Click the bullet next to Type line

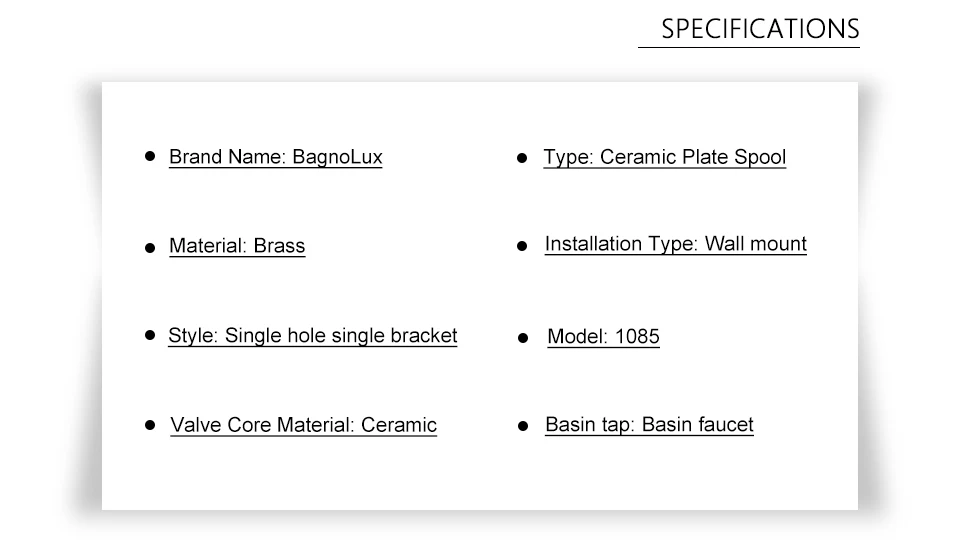click(522, 158)
